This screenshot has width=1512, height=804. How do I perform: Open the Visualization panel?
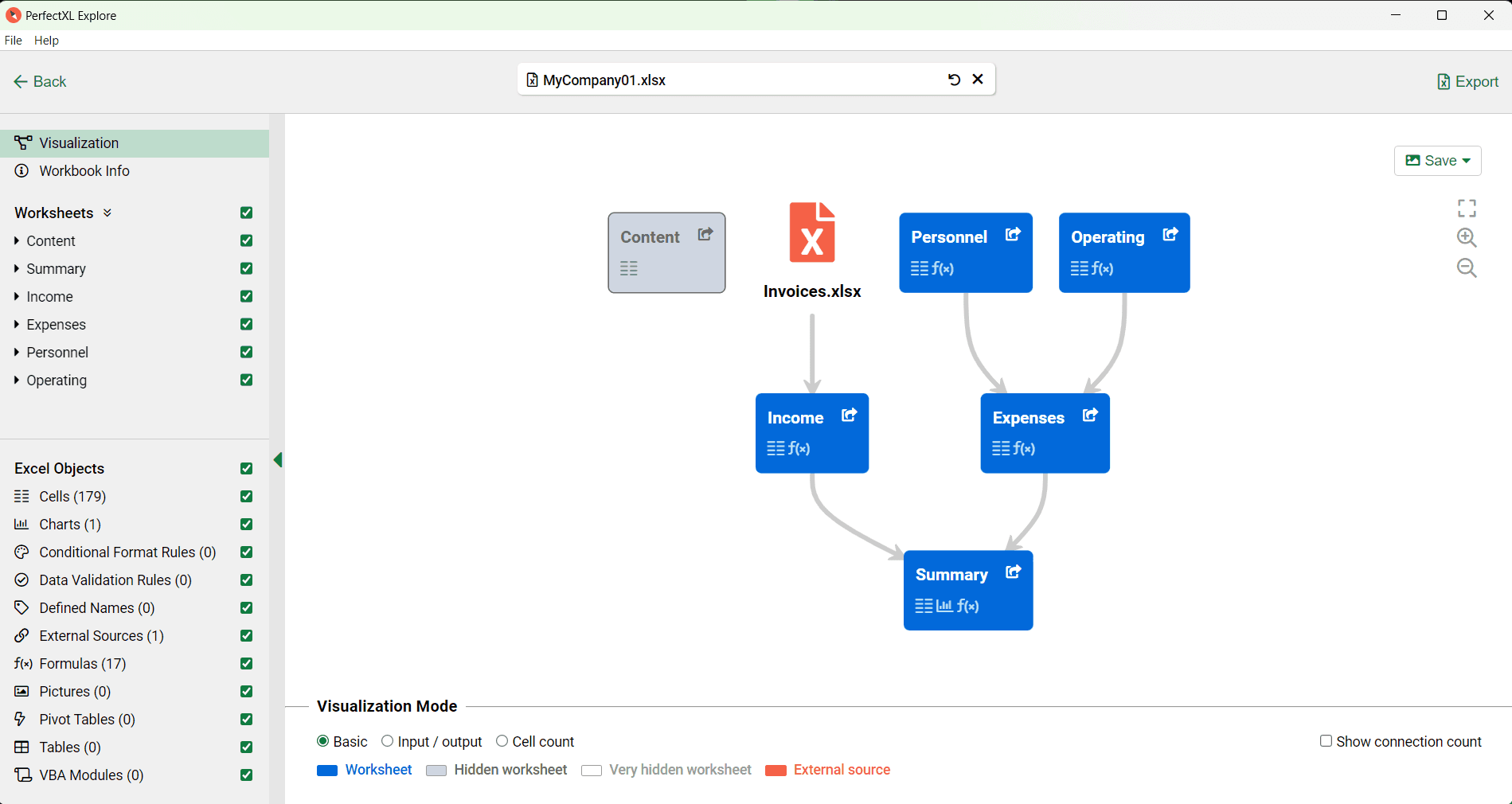(x=76, y=142)
